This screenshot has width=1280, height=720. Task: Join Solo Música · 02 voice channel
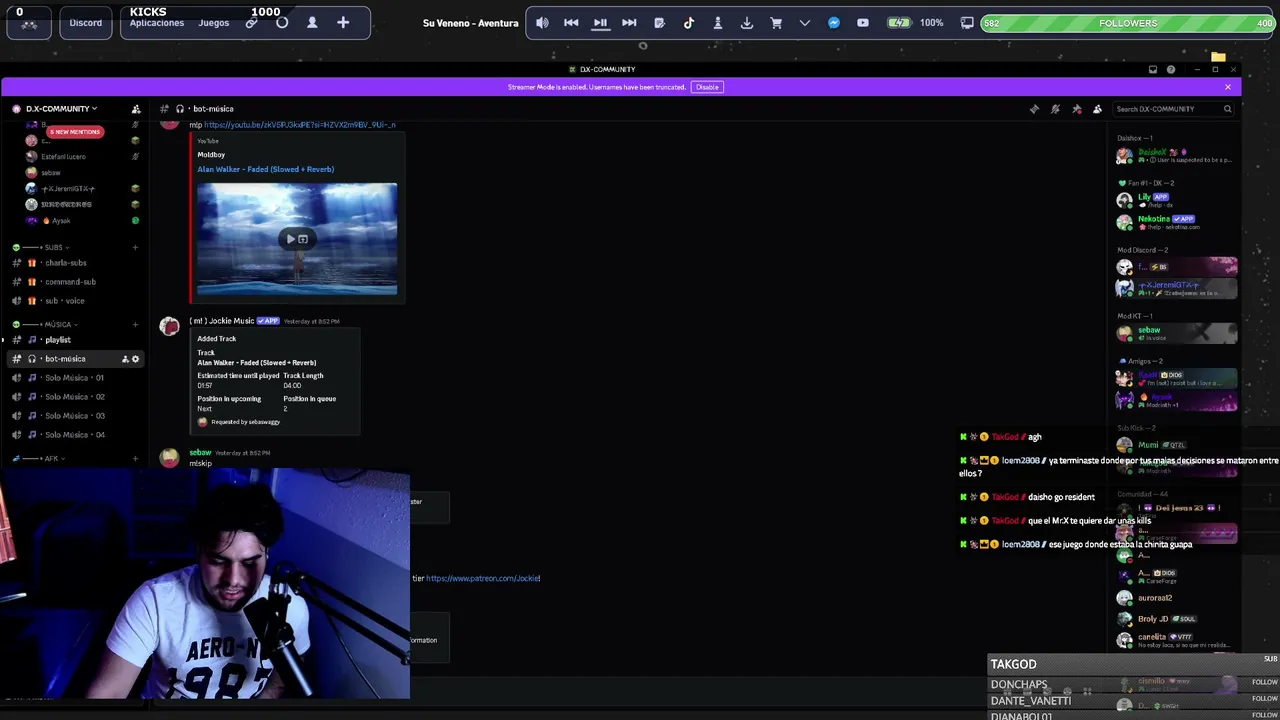tap(75, 397)
